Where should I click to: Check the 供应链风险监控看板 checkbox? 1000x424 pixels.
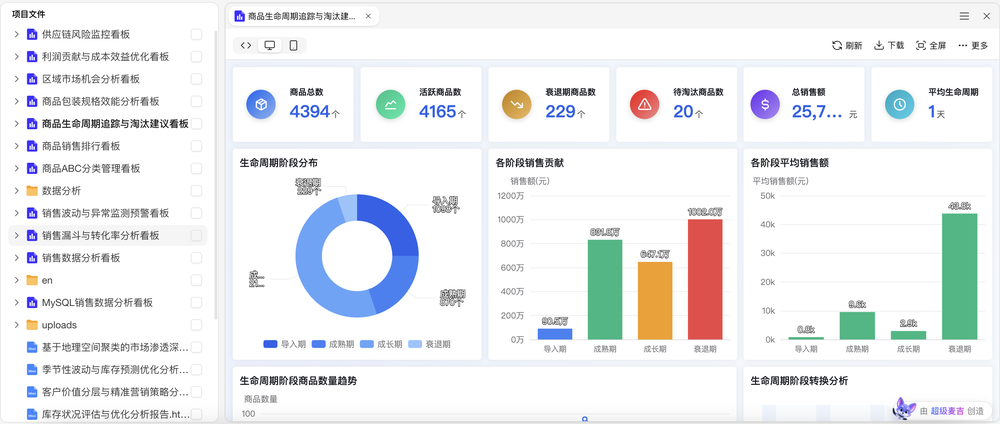tap(196, 34)
